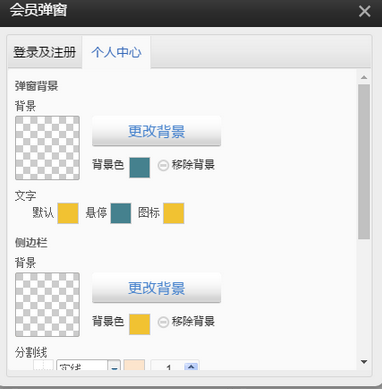Close the 会员弹窗 dialog

pyautogui.click(x=365, y=12)
